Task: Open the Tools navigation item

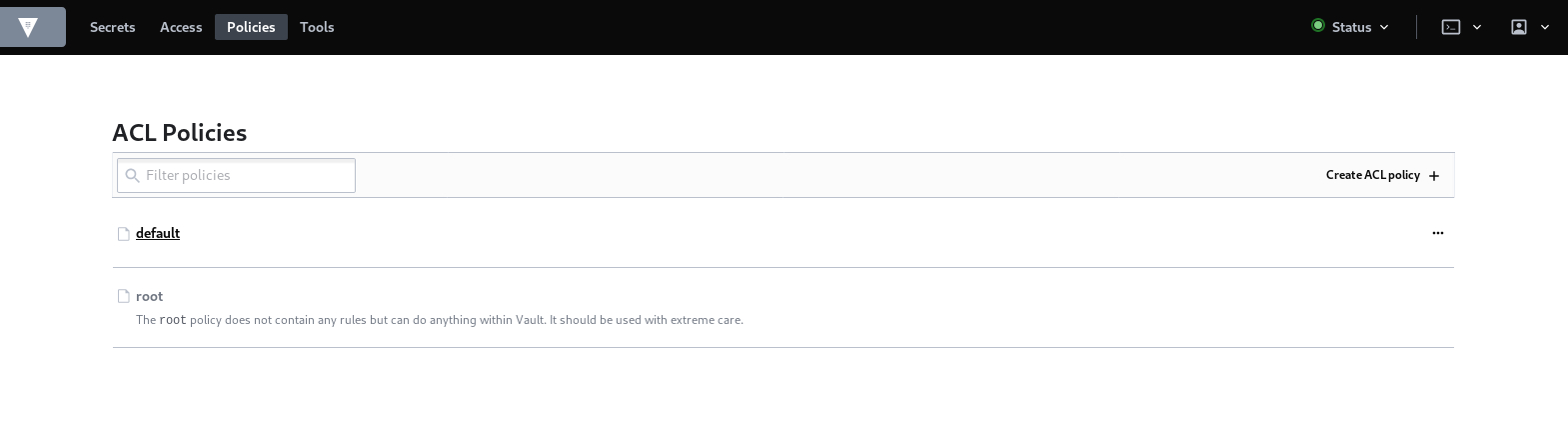Action: (x=317, y=27)
